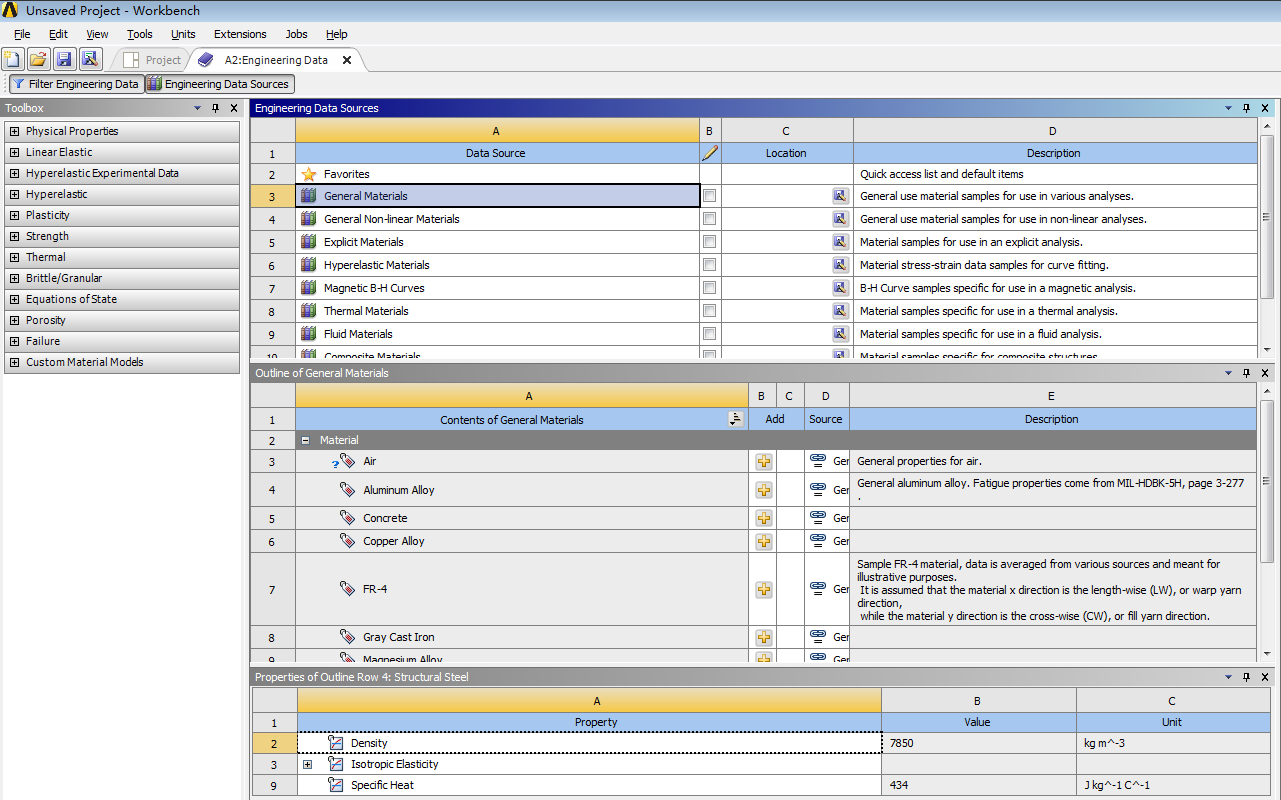Click the Save As toolbar icon
Screen dimensions: 1281x800
coord(90,60)
